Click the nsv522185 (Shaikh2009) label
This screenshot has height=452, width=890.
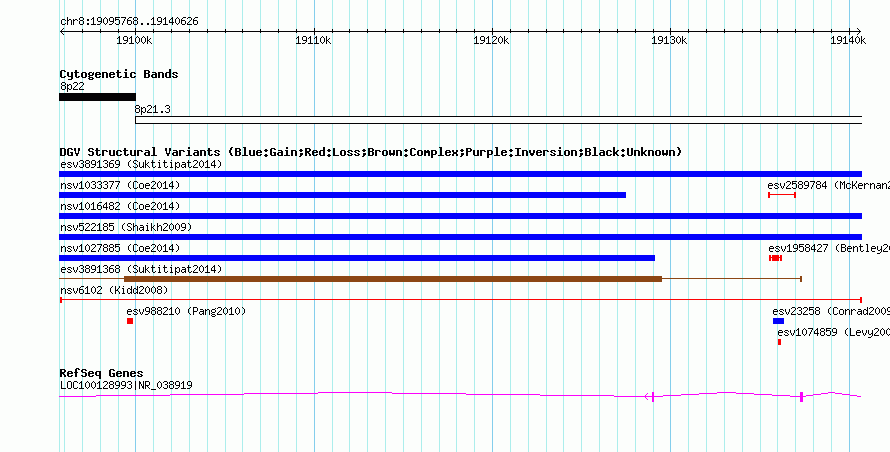click(x=126, y=227)
